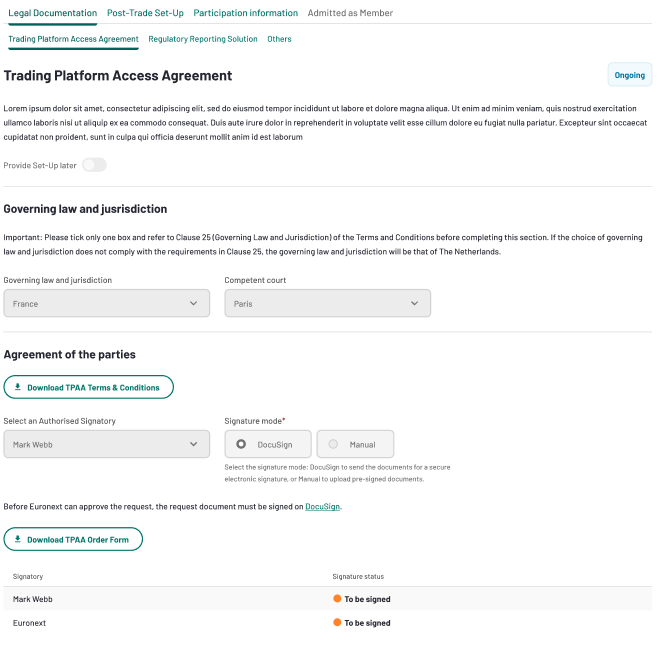Open Authorised Signatory dropdown Mark Webb
Screen dimensions: 661x647
coord(107,444)
